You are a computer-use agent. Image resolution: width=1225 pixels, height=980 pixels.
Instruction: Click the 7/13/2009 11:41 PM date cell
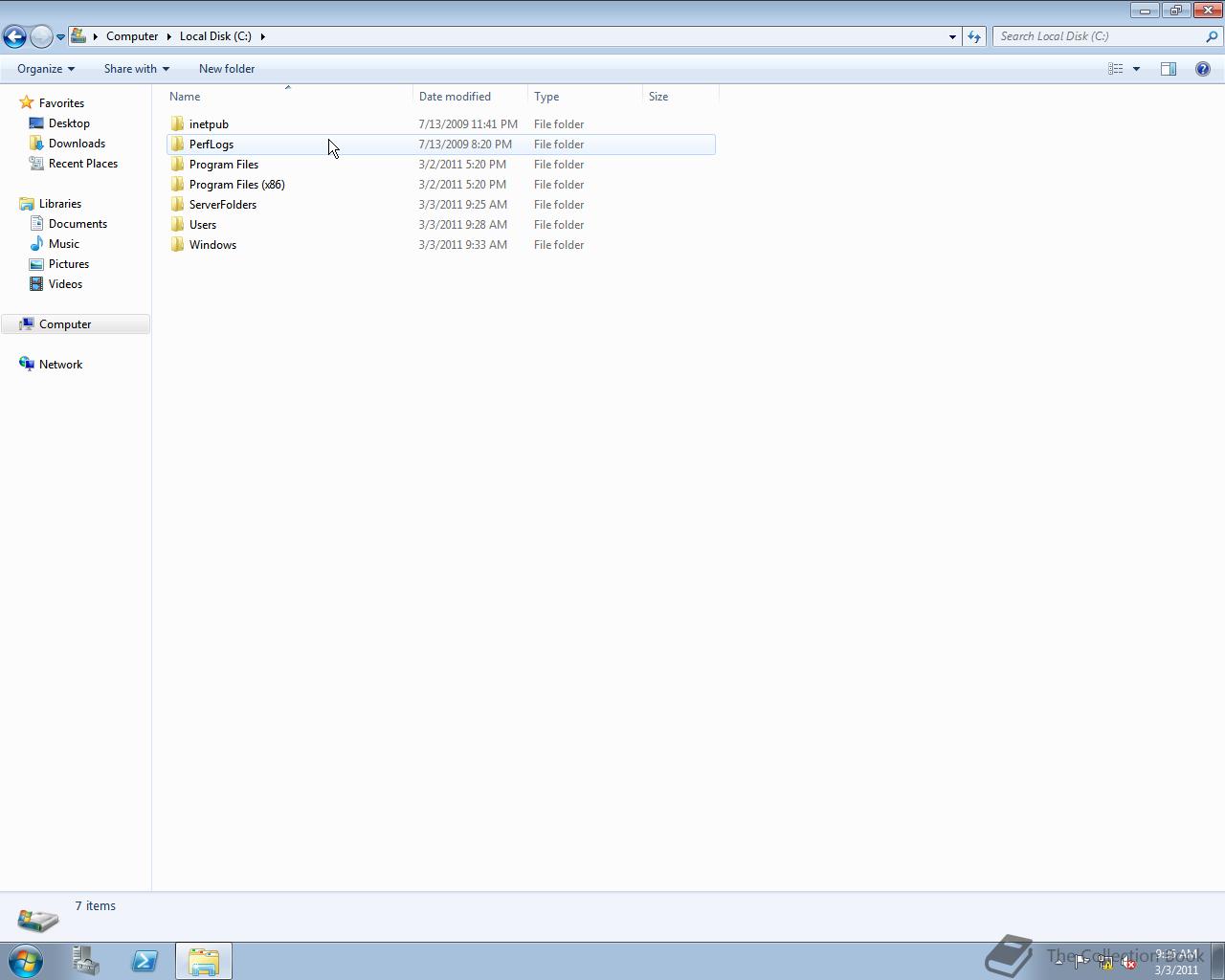point(468,124)
